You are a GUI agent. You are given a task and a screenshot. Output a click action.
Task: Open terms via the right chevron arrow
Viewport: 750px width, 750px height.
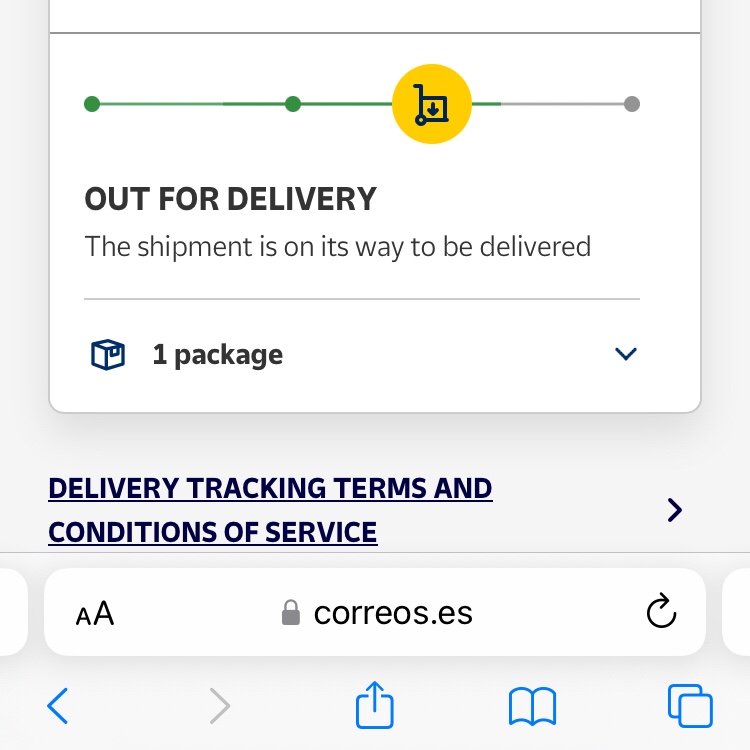point(674,511)
